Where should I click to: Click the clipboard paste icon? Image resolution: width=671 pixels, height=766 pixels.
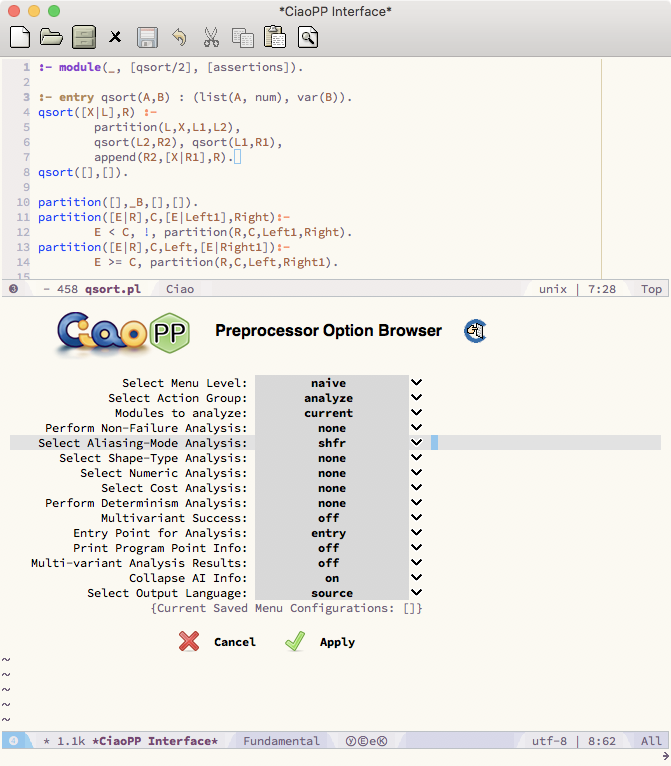[x=275, y=38]
